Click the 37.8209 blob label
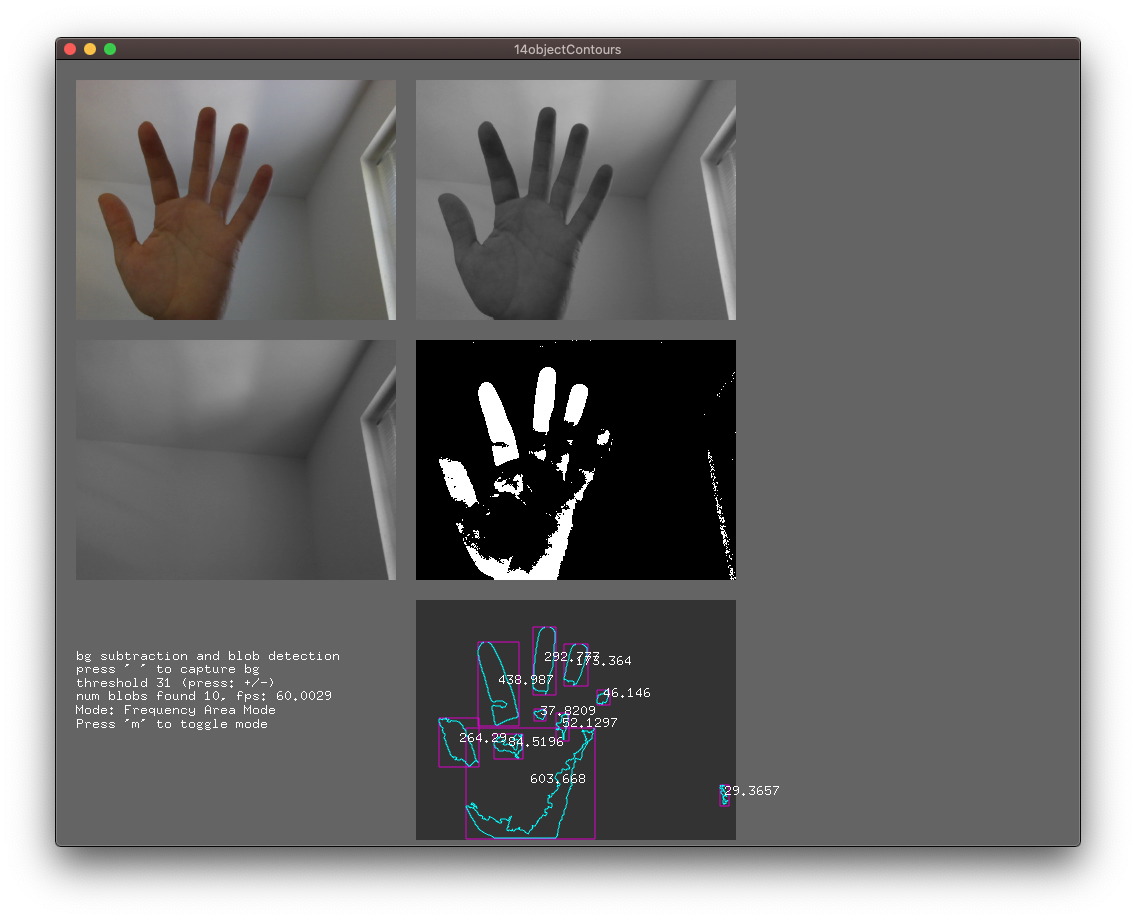Image resolution: width=1136 pixels, height=920 pixels. (567, 711)
